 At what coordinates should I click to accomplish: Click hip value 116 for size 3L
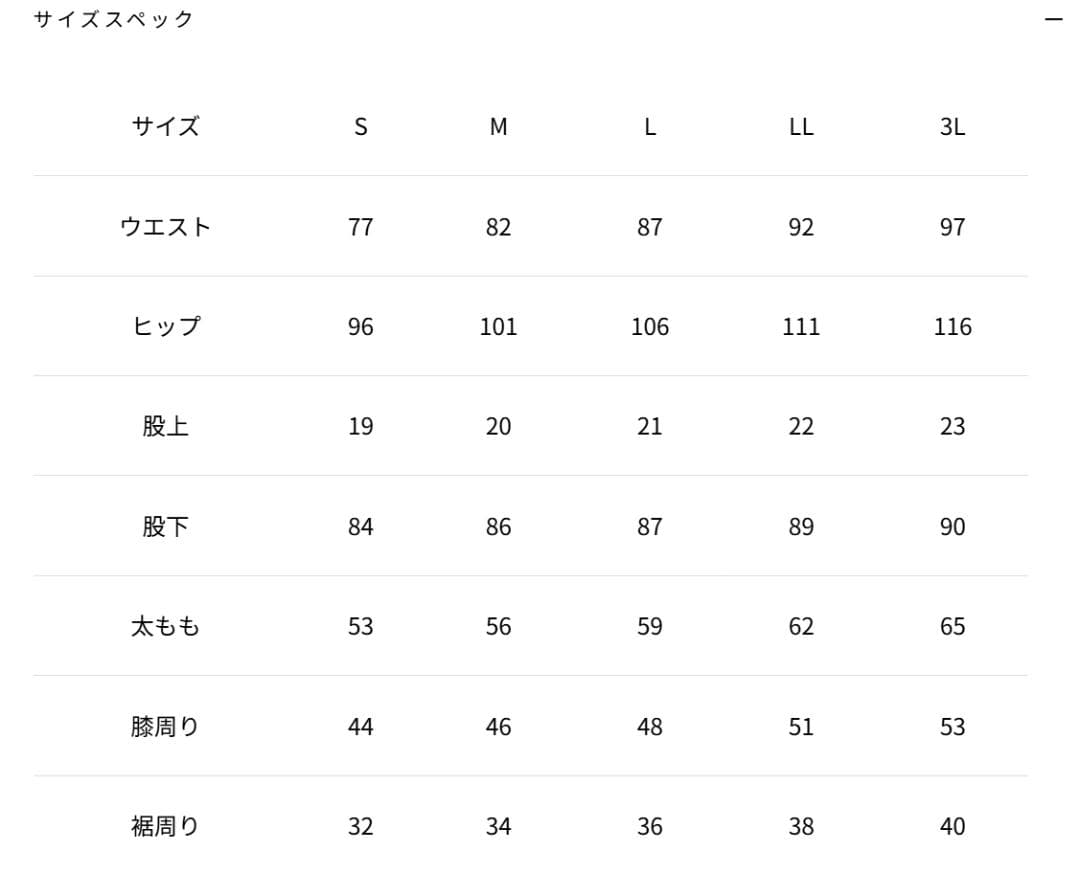pyautogui.click(x=952, y=327)
